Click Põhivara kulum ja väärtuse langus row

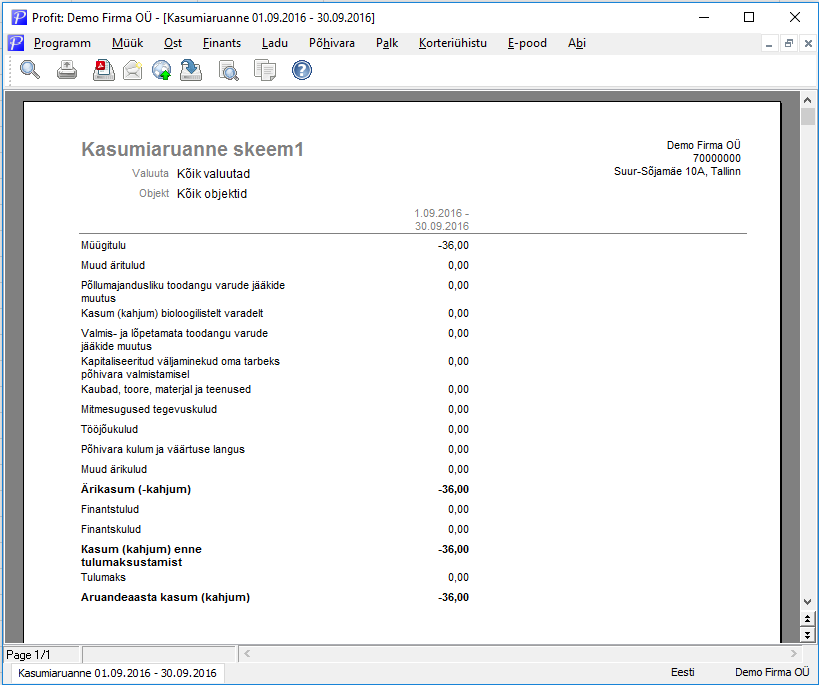pyautogui.click(x=275, y=449)
